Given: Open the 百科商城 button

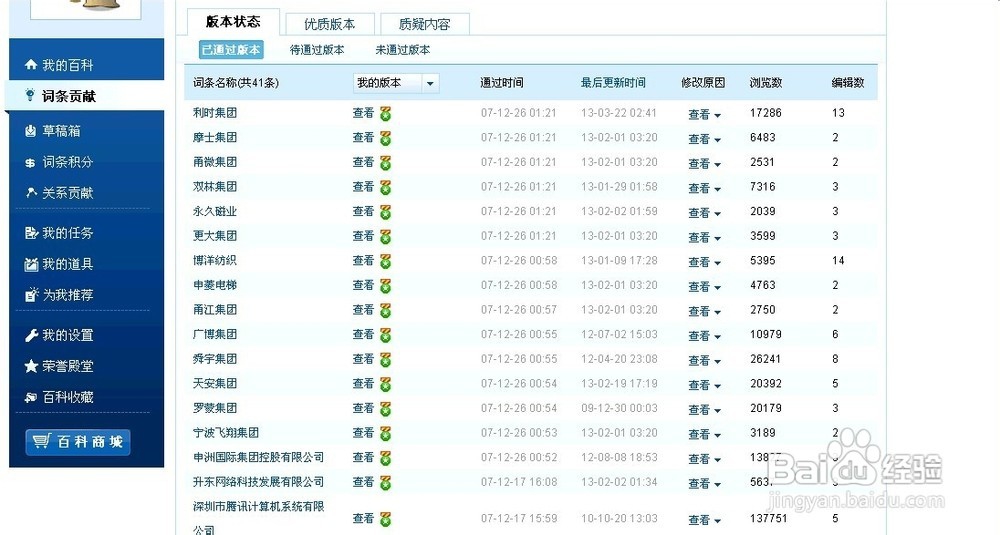Looking at the screenshot, I should coord(78,442).
